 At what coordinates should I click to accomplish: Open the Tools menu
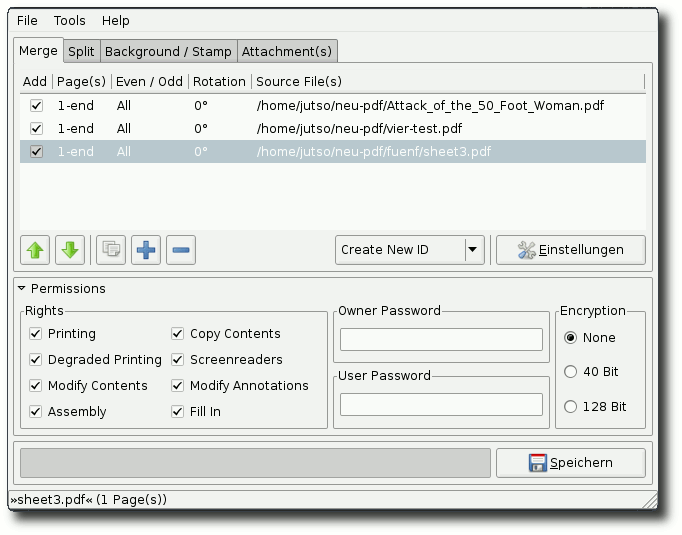pos(70,20)
